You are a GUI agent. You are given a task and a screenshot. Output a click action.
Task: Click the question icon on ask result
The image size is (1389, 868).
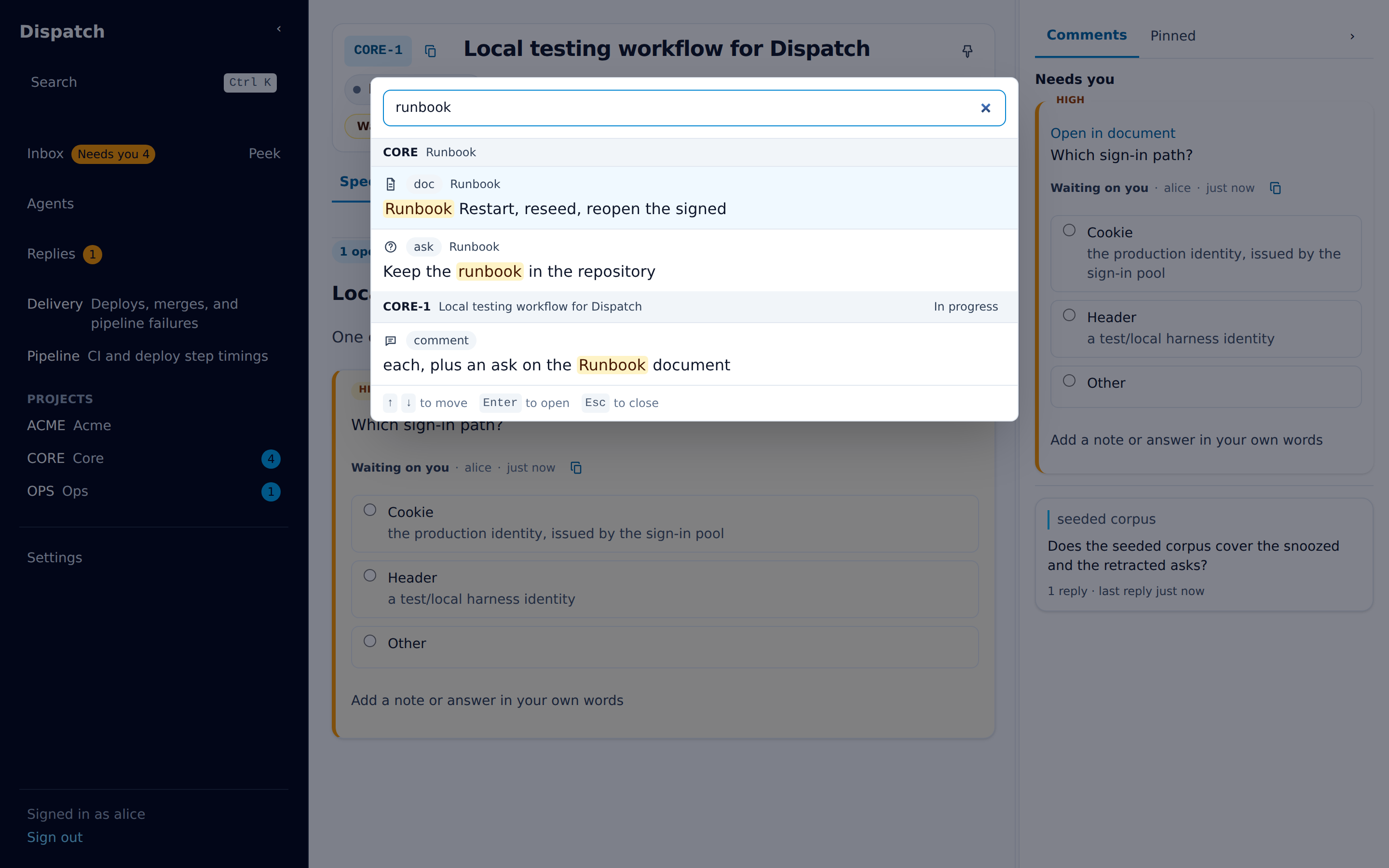(x=391, y=247)
